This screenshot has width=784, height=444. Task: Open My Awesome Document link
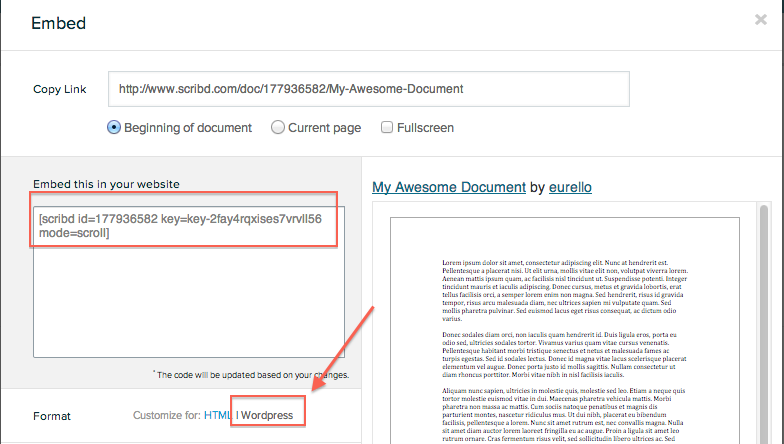pyautogui.click(x=449, y=187)
